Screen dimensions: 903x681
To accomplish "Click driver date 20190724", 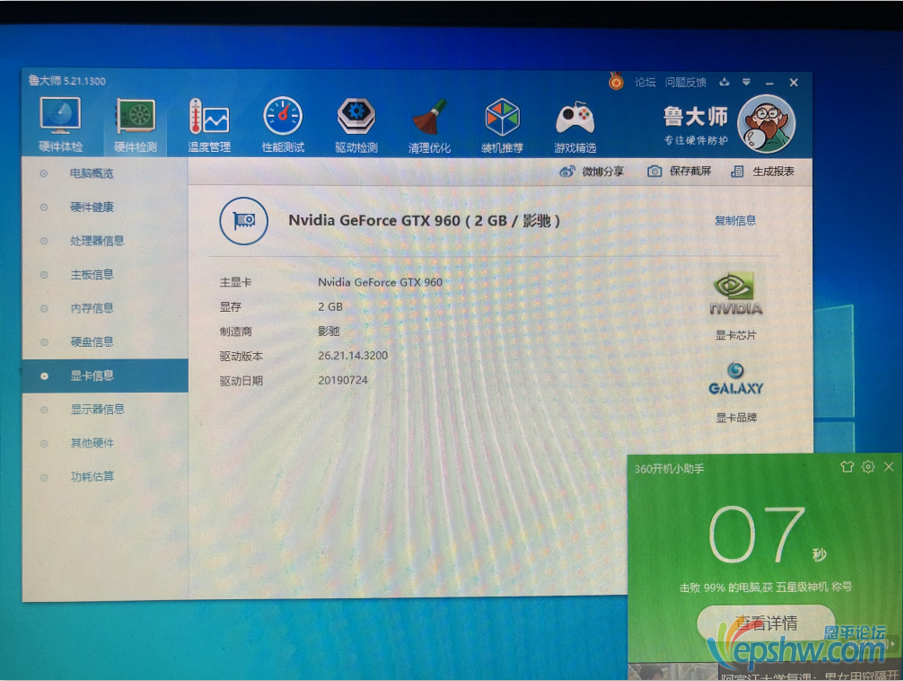I will (343, 380).
